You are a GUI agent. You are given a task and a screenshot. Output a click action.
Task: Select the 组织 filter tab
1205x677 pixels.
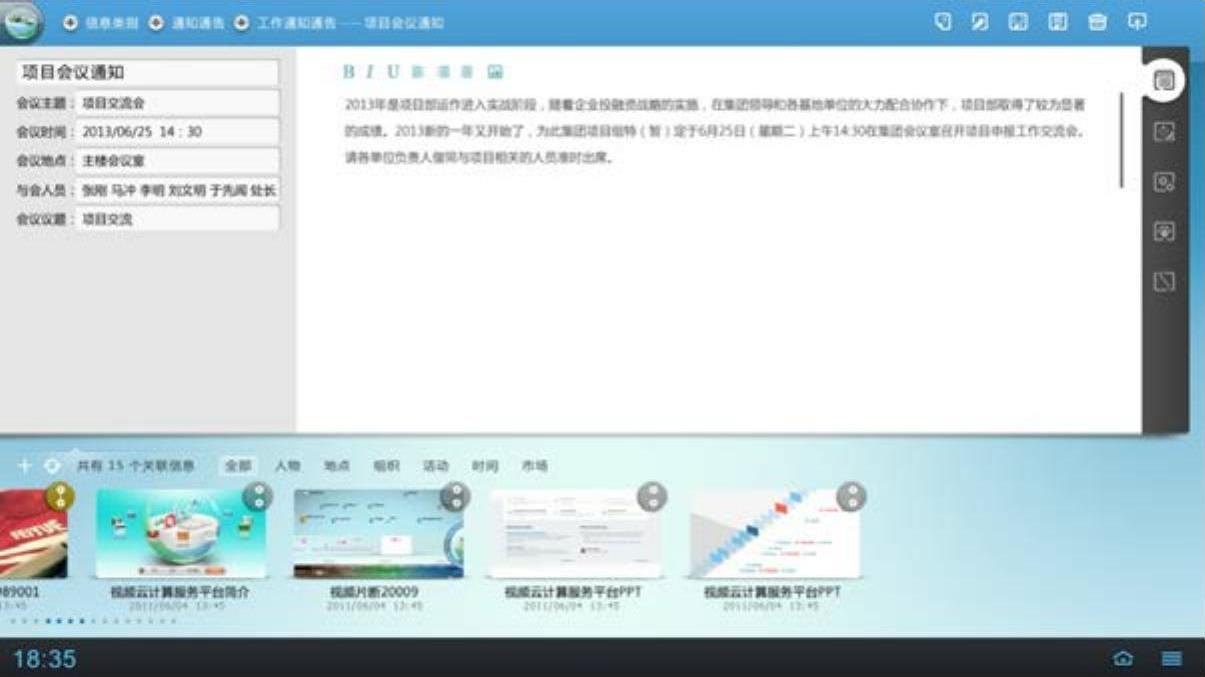point(386,466)
